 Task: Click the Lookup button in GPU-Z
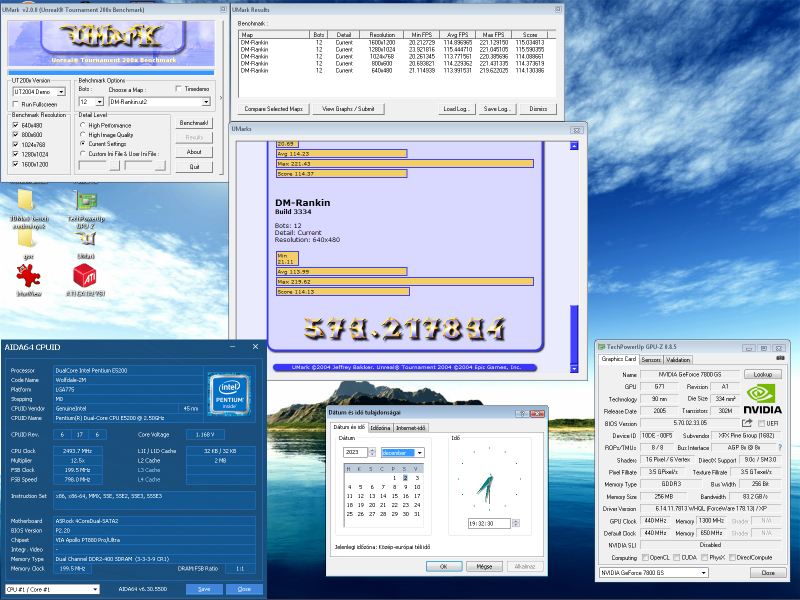pyautogui.click(x=763, y=374)
